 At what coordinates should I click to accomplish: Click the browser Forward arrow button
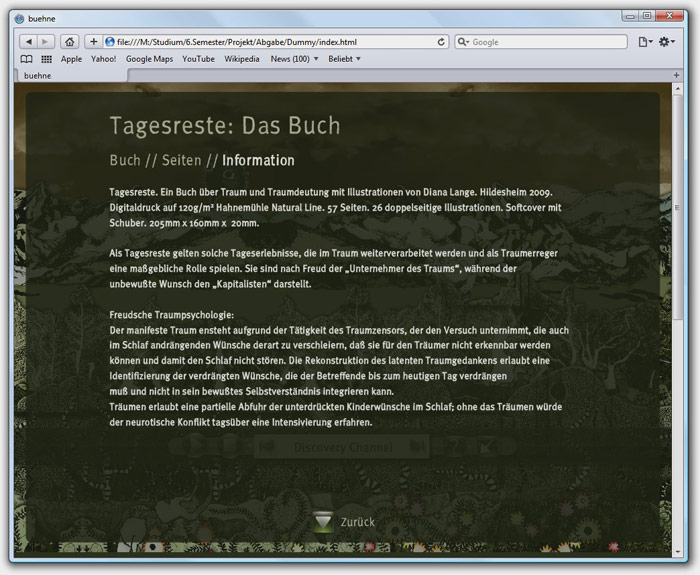click(x=45, y=42)
